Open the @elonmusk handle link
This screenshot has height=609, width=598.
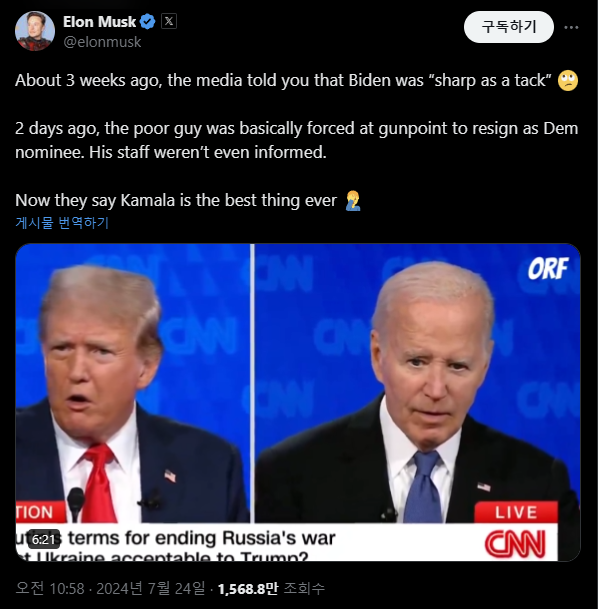pos(102,42)
